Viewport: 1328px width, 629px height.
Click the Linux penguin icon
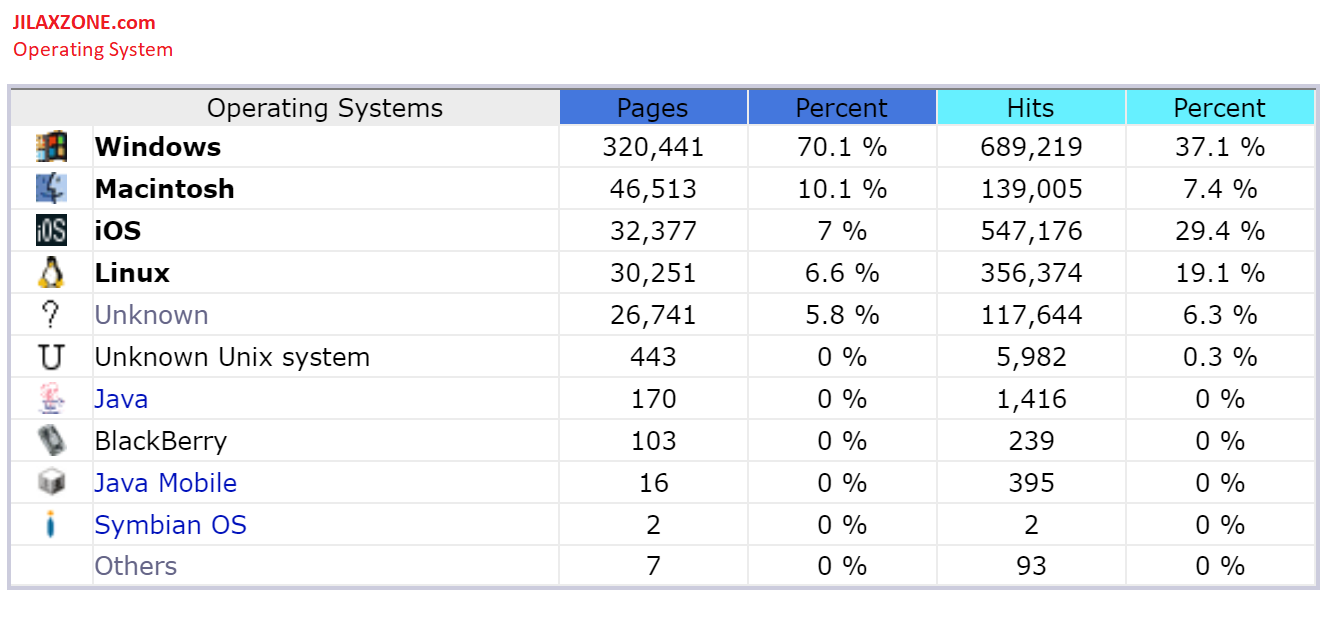point(51,273)
